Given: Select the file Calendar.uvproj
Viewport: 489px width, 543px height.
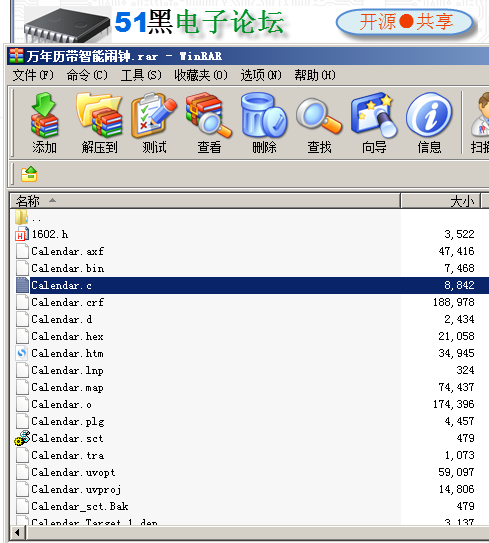Looking at the screenshot, I should (77, 489).
